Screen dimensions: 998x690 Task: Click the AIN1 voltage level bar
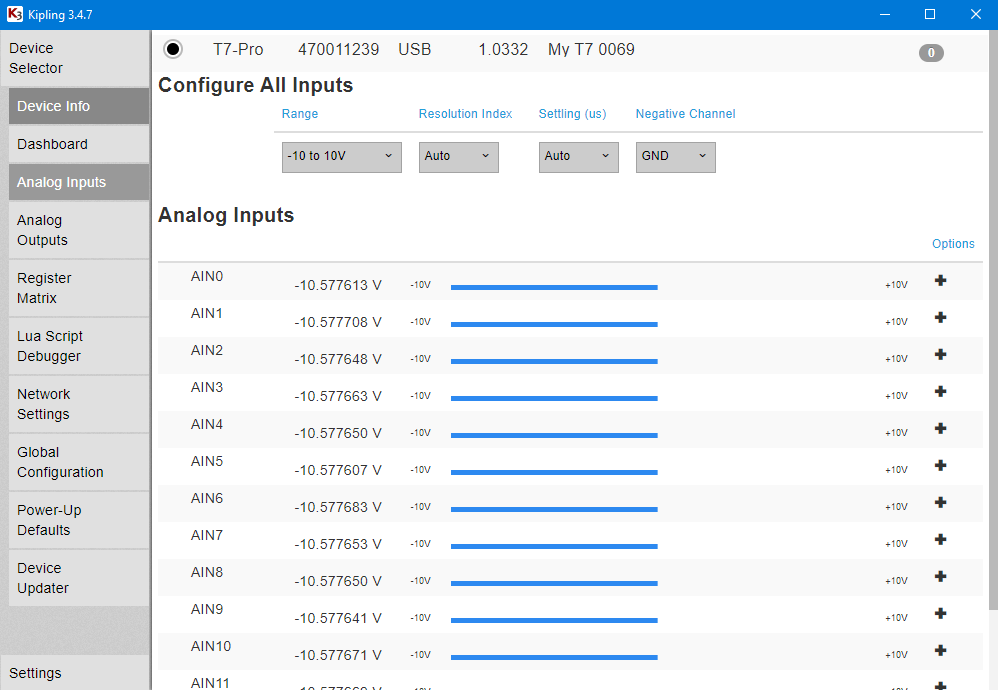(554, 324)
